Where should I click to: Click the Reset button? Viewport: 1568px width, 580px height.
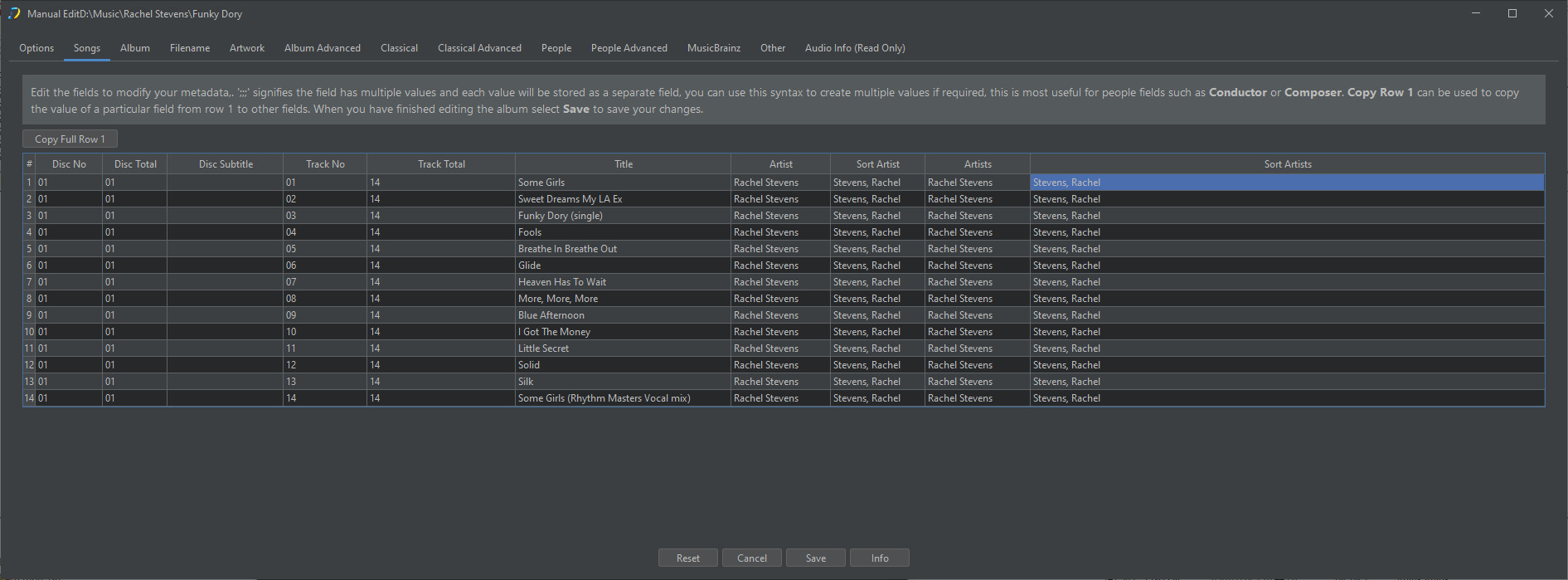[687, 558]
